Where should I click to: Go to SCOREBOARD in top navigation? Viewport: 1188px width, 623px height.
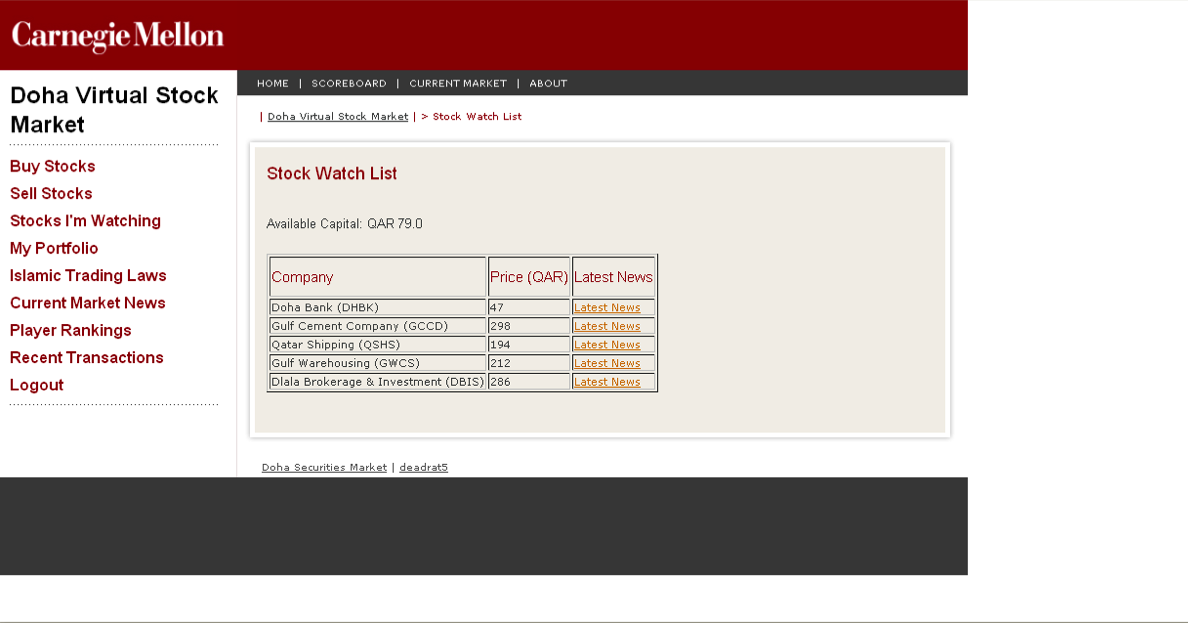coord(349,83)
